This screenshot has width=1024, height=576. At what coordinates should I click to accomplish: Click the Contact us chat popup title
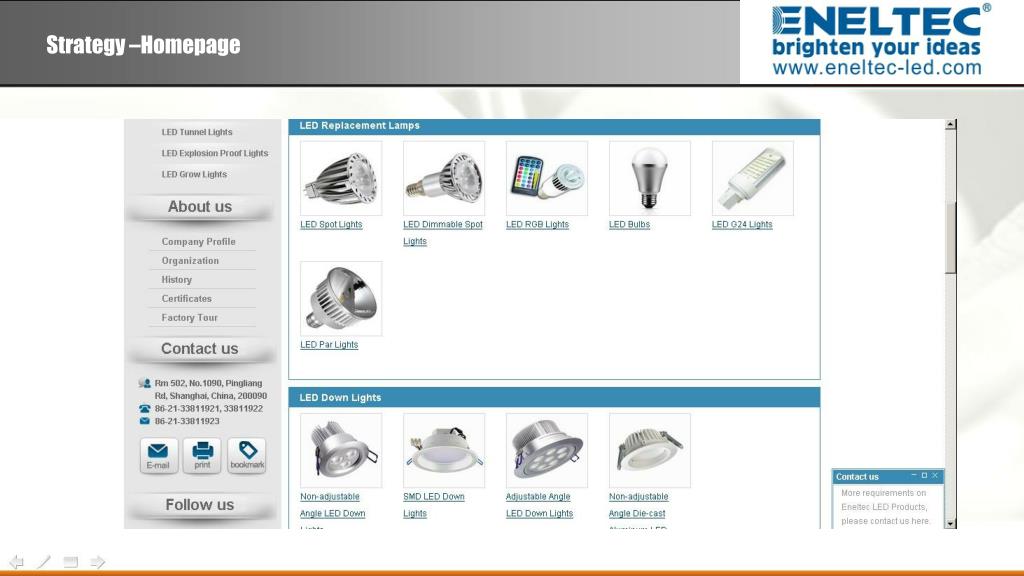pyautogui.click(x=857, y=477)
